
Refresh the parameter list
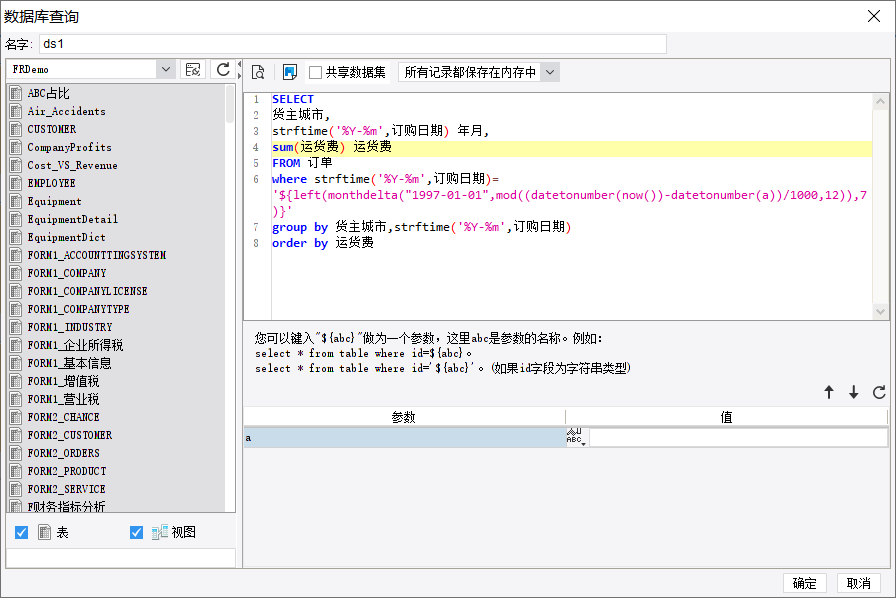[879, 392]
